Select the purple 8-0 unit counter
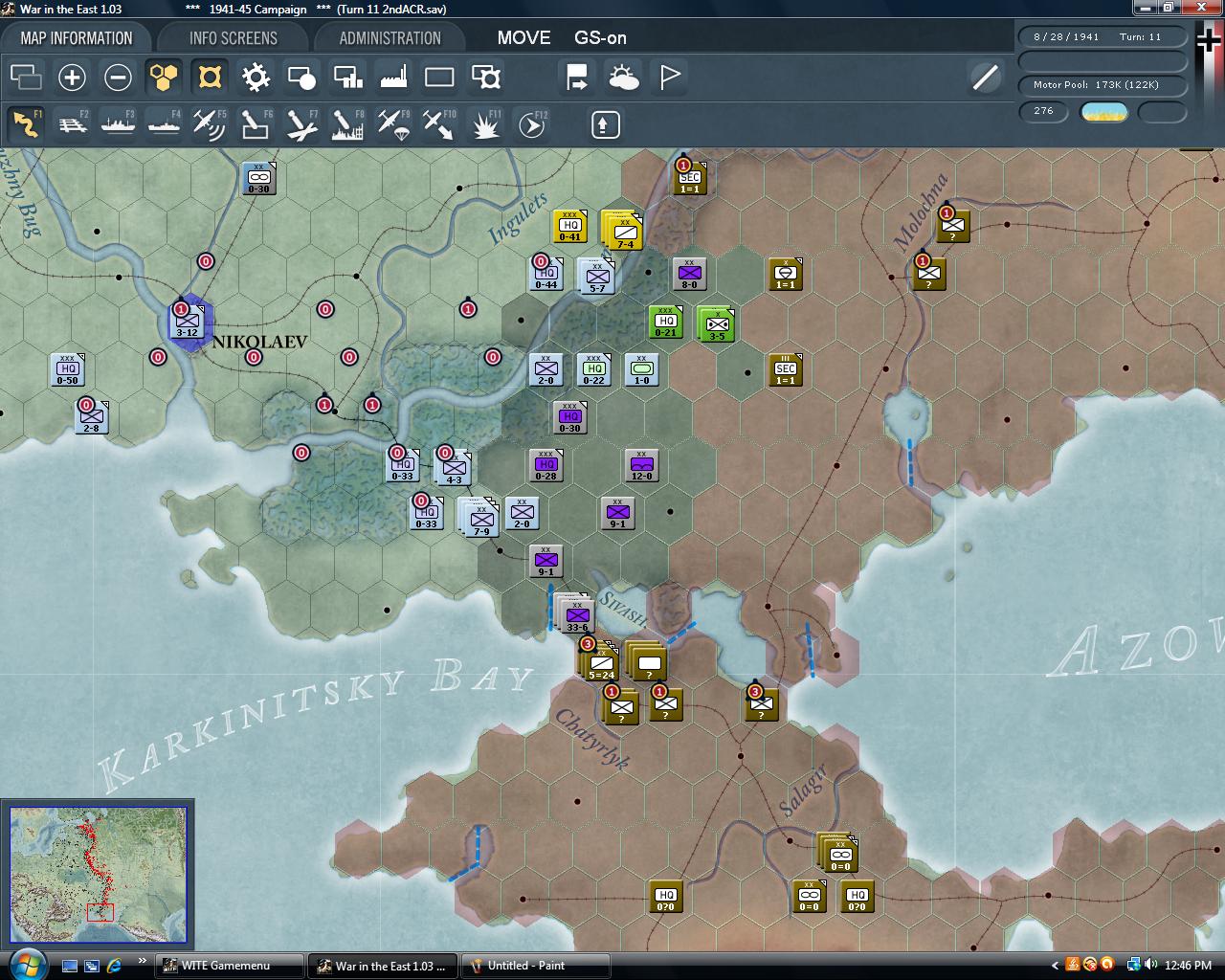 click(x=689, y=274)
